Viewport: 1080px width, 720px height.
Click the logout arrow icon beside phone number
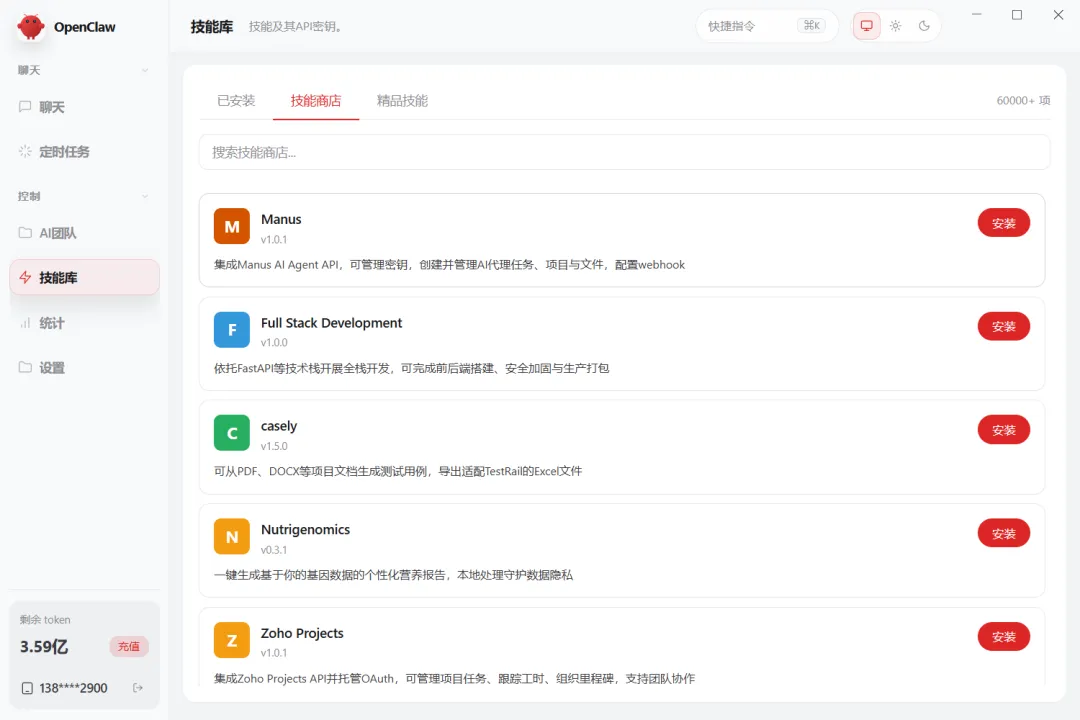click(x=138, y=688)
